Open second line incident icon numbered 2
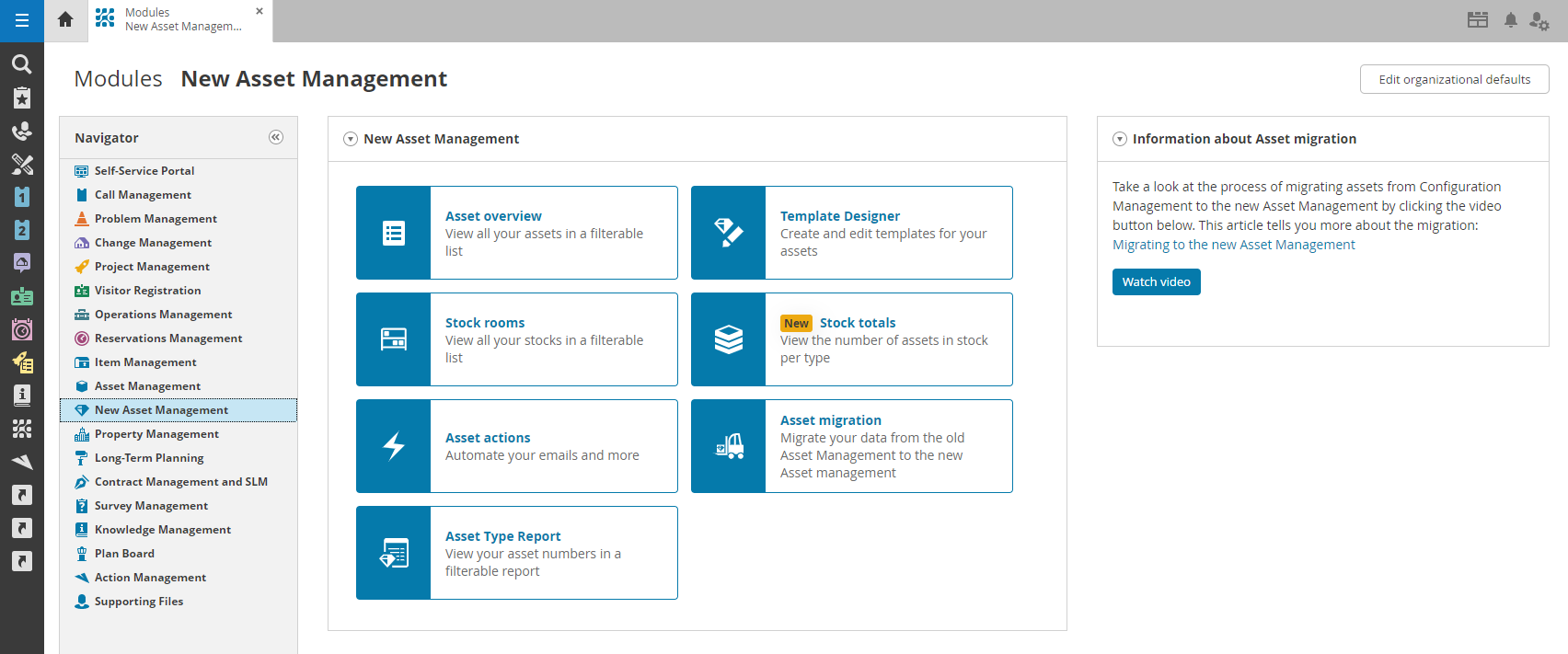 [22, 230]
